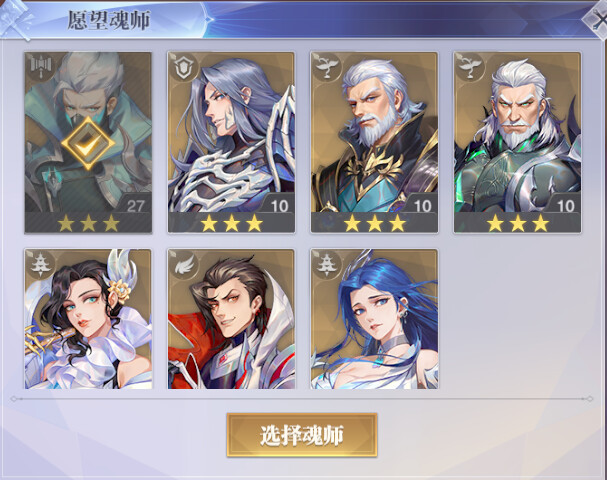Click the plant class icon on black-gold elder

[x=326, y=67]
